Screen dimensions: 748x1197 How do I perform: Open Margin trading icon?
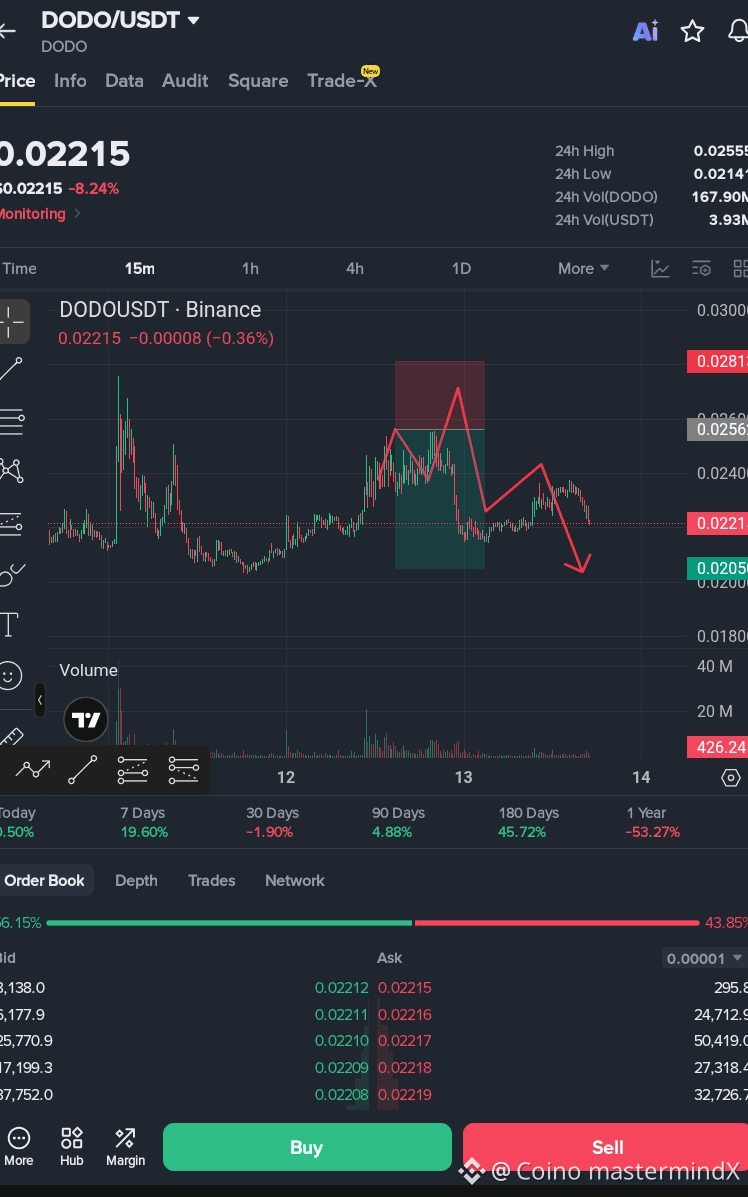click(x=125, y=1147)
